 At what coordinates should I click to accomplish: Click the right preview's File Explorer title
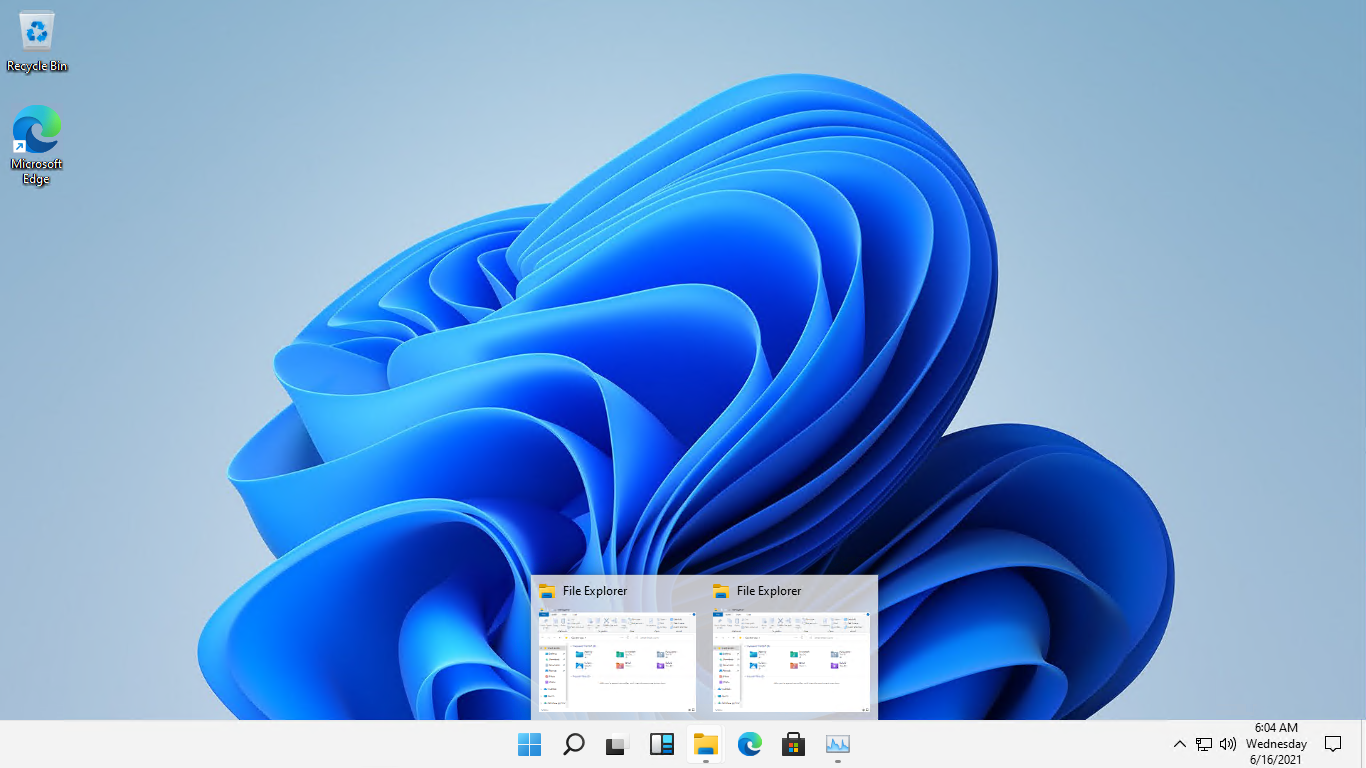tap(768, 591)
